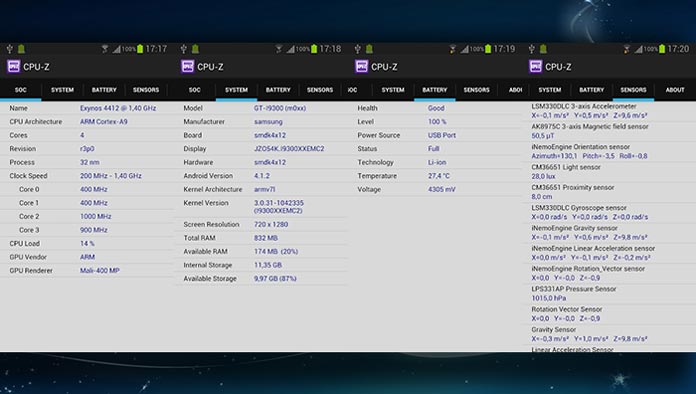
Task: Tap the green battery notification icon beside USB, 17:20 screen
Action: tap(543, 49)
